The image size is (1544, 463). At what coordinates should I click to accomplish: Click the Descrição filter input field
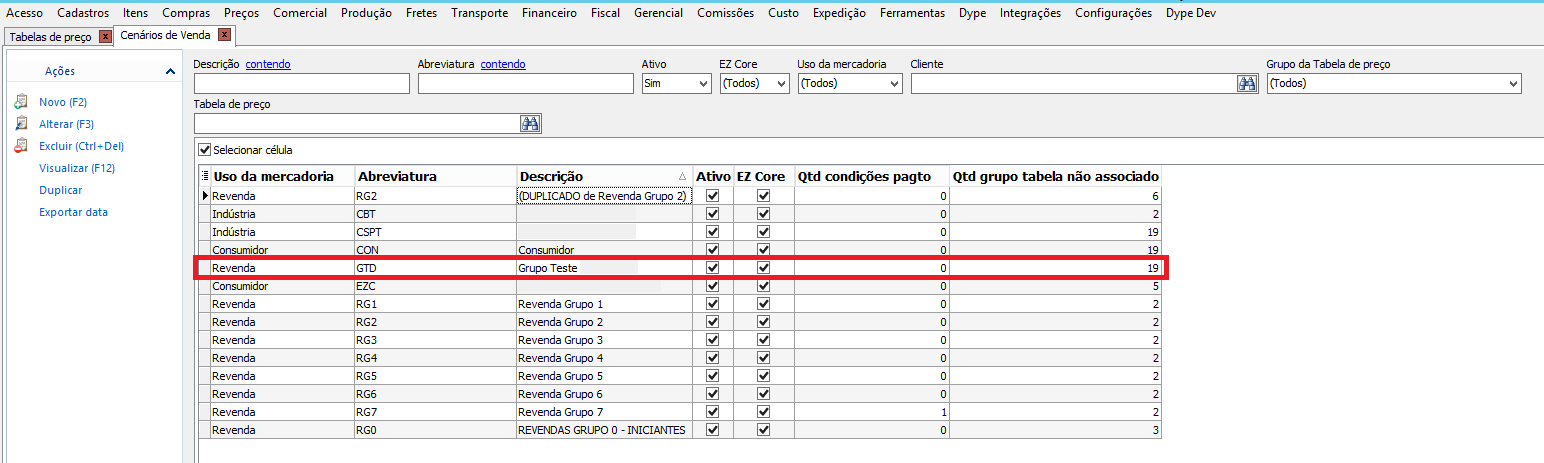coord(301,84)
